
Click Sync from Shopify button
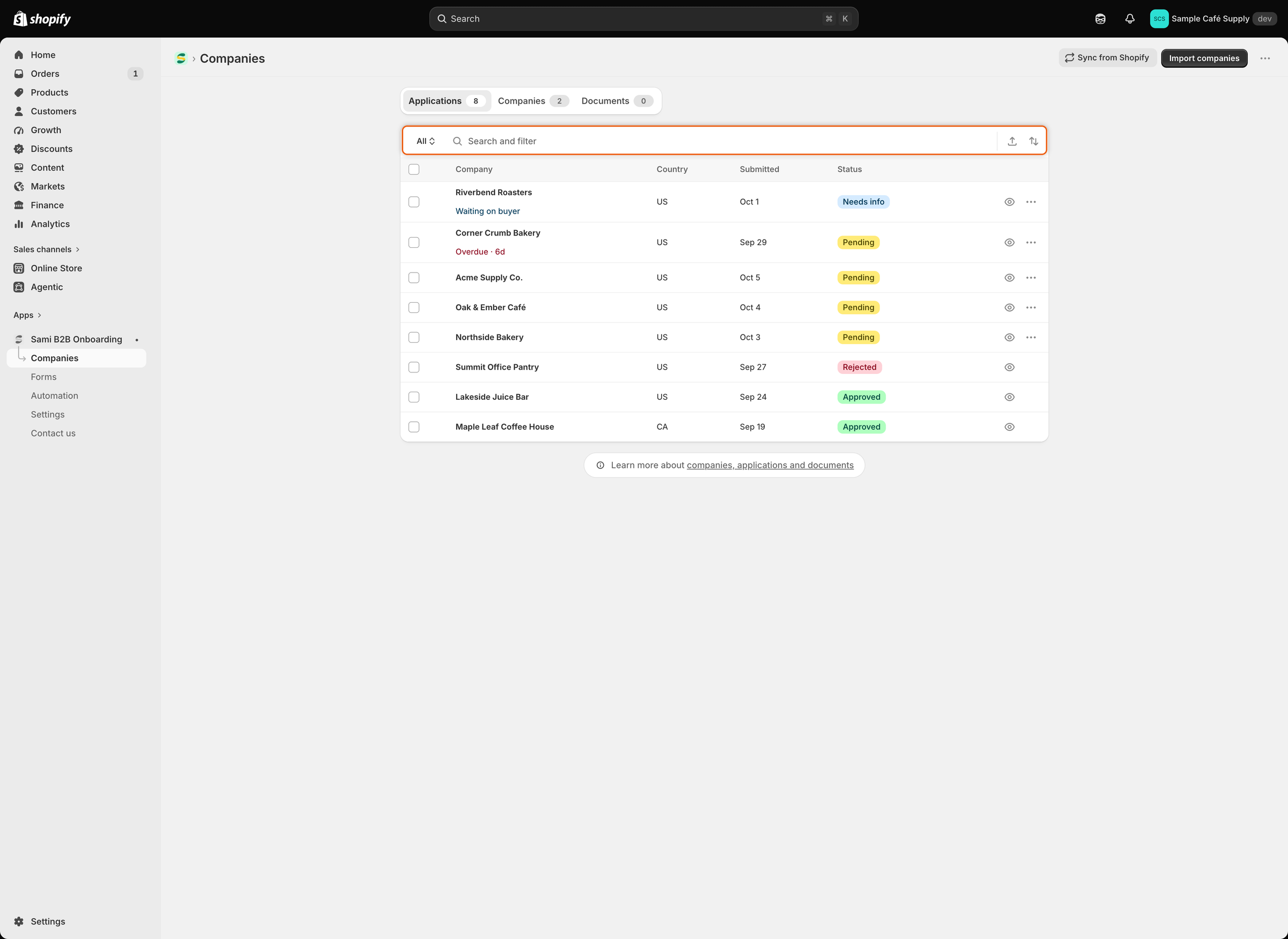click(x=1107, y=58)
